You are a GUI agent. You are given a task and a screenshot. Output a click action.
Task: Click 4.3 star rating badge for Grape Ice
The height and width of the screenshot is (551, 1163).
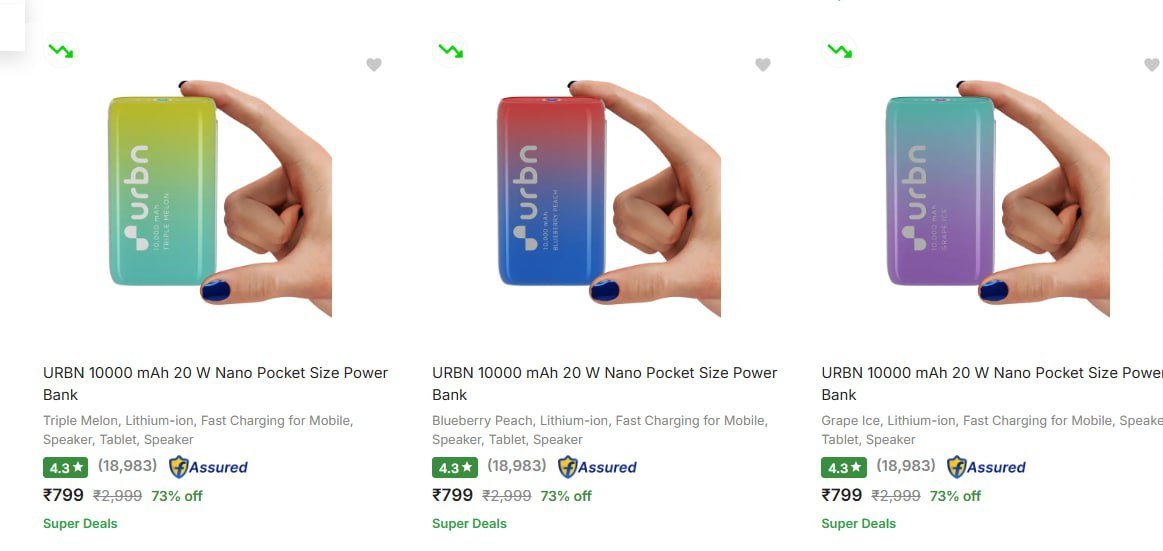[843, 467]
